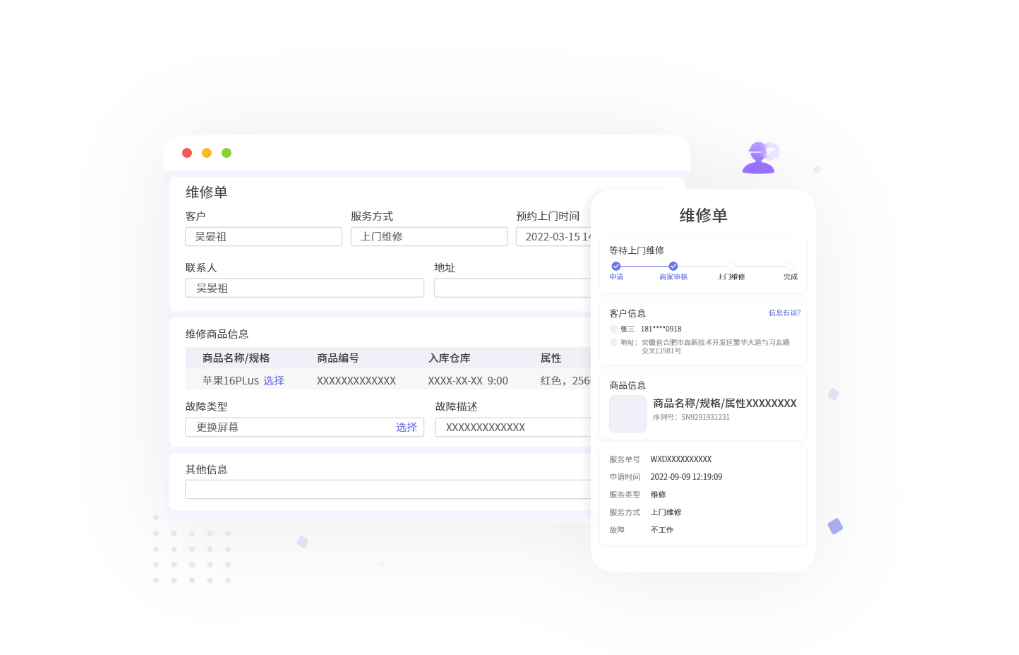Click the 客户 input field

click(263, 237)
